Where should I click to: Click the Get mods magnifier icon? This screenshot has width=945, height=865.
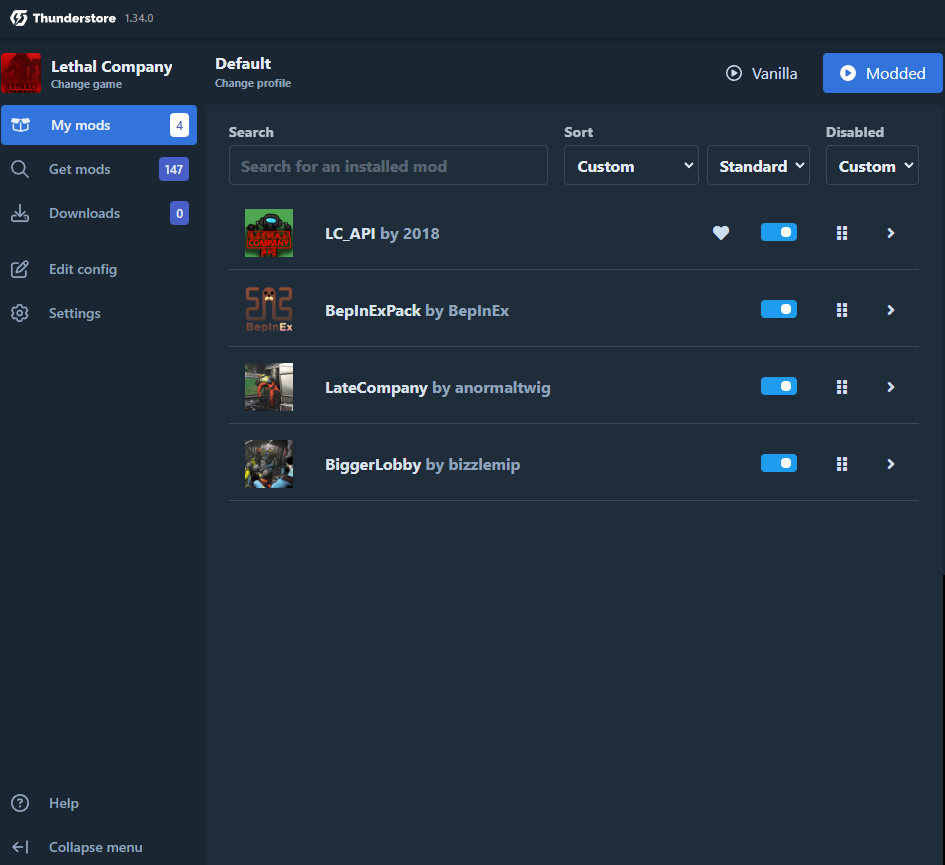coord(20,169)
